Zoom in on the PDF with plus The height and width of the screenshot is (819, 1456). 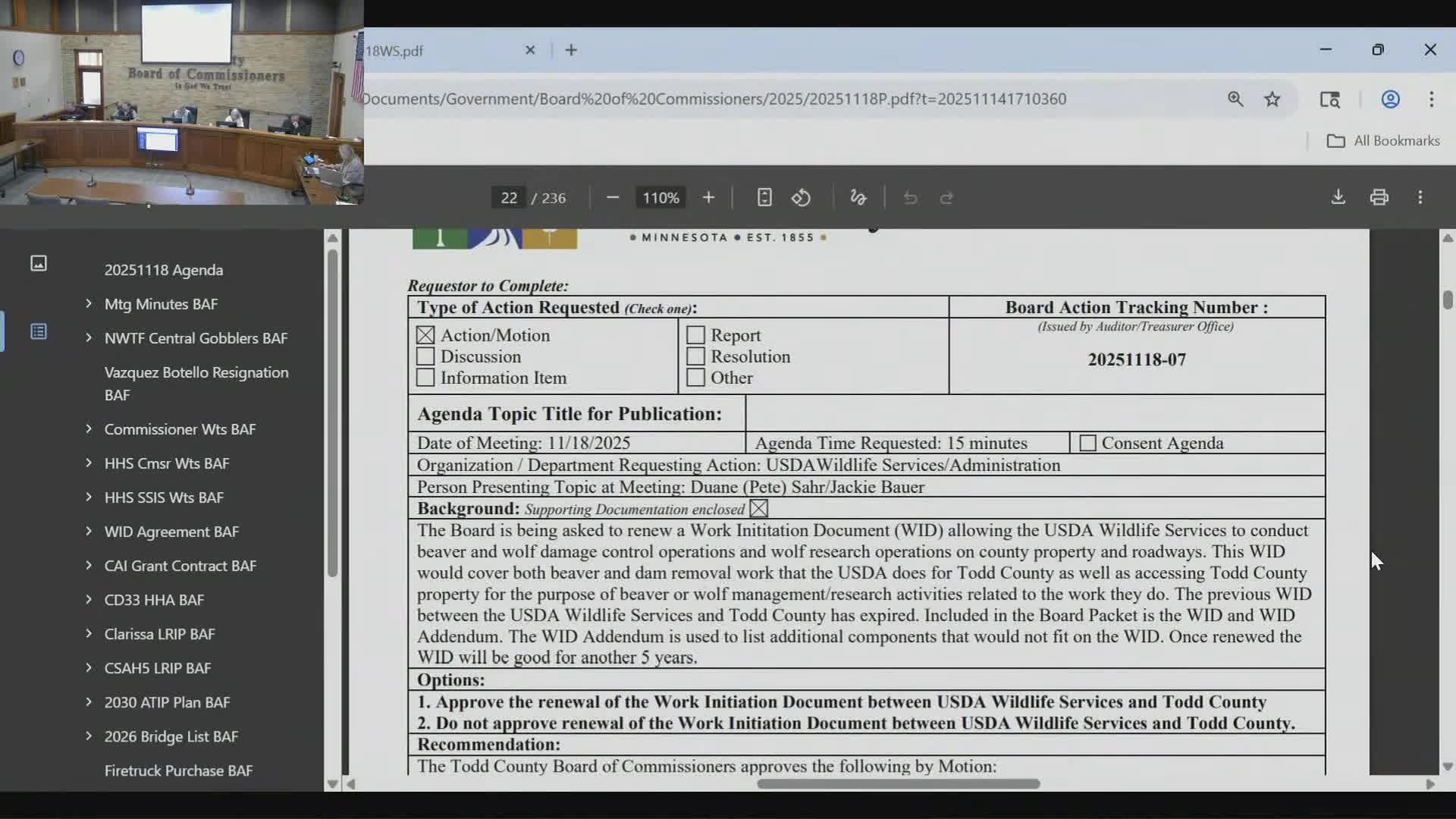708,197
